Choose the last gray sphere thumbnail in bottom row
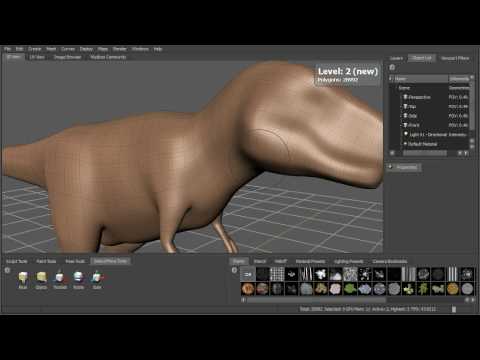The image size is (480, 360). point(467,289)
